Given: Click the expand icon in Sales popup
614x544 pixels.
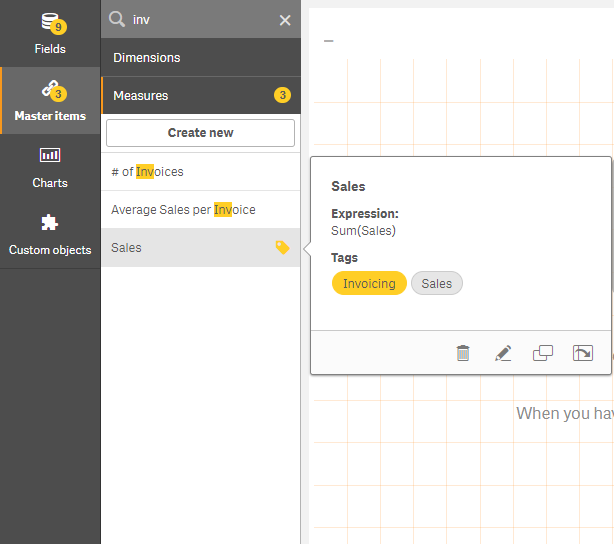Looking at the screenshot, I should click(x=583, y=353).
